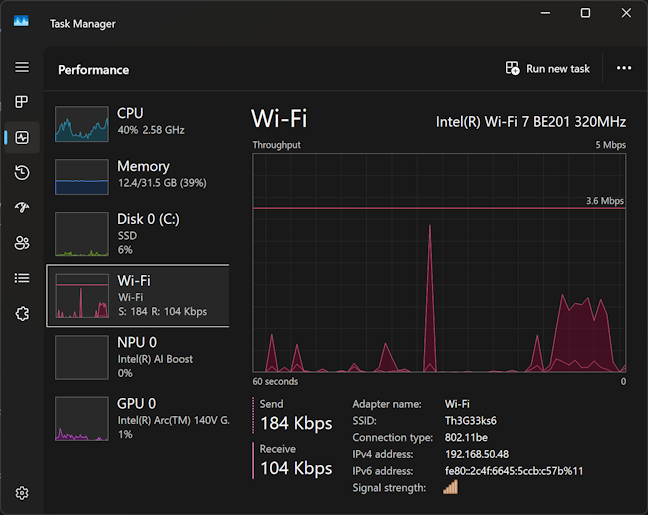Click the Adapter name: label
Screen dimensions: 648x515
pos(387,404)
